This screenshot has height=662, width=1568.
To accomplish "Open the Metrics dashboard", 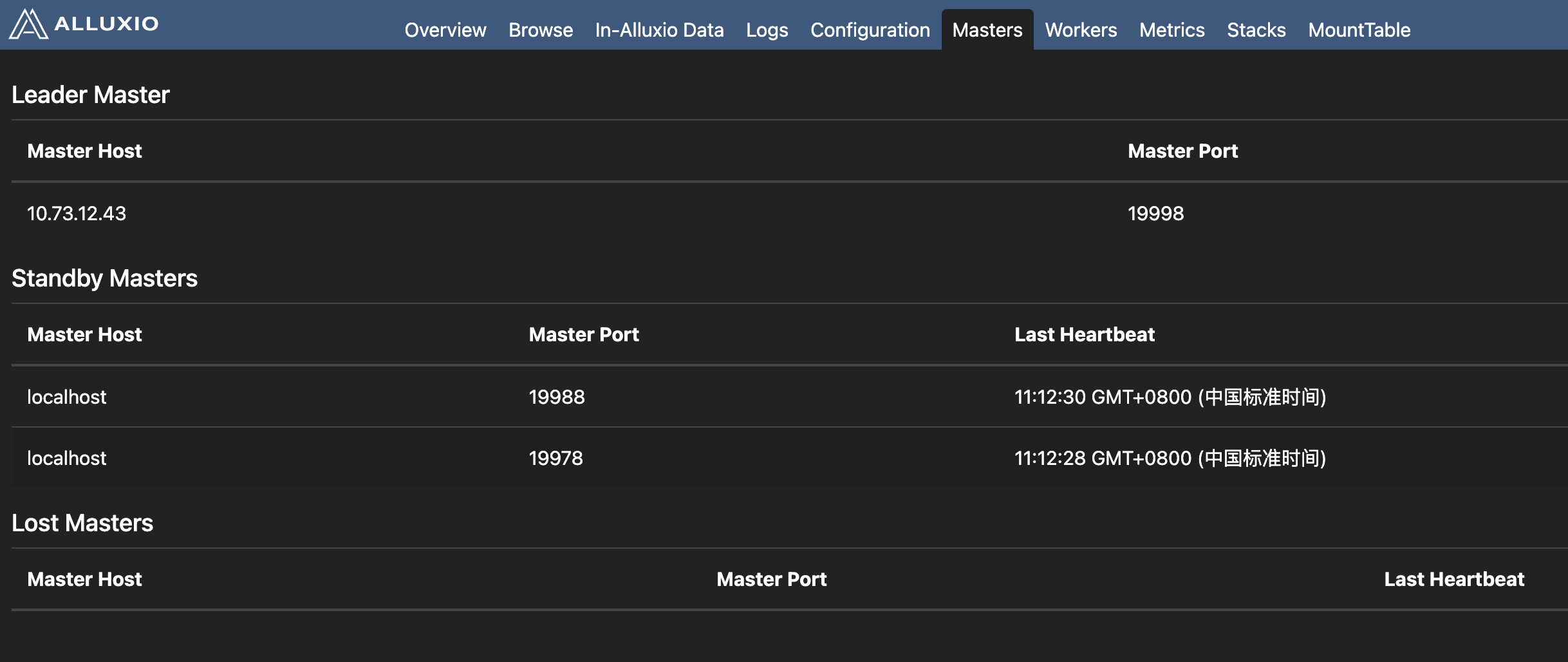I will coord(1171,30).
